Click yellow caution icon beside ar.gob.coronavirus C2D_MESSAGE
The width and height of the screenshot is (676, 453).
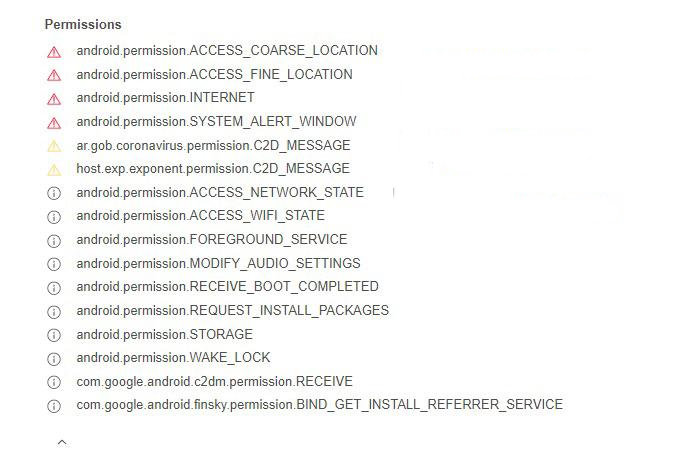[54, 147]
